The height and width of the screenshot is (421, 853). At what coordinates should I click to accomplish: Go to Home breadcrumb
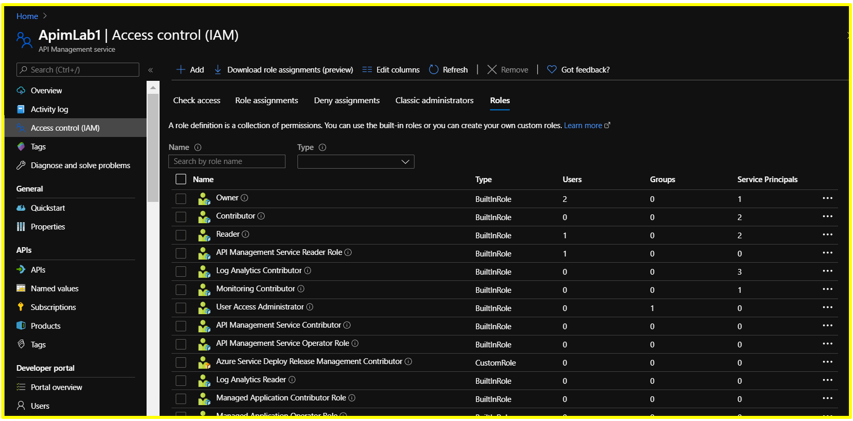pyautogui.click(x=27, y=16)
